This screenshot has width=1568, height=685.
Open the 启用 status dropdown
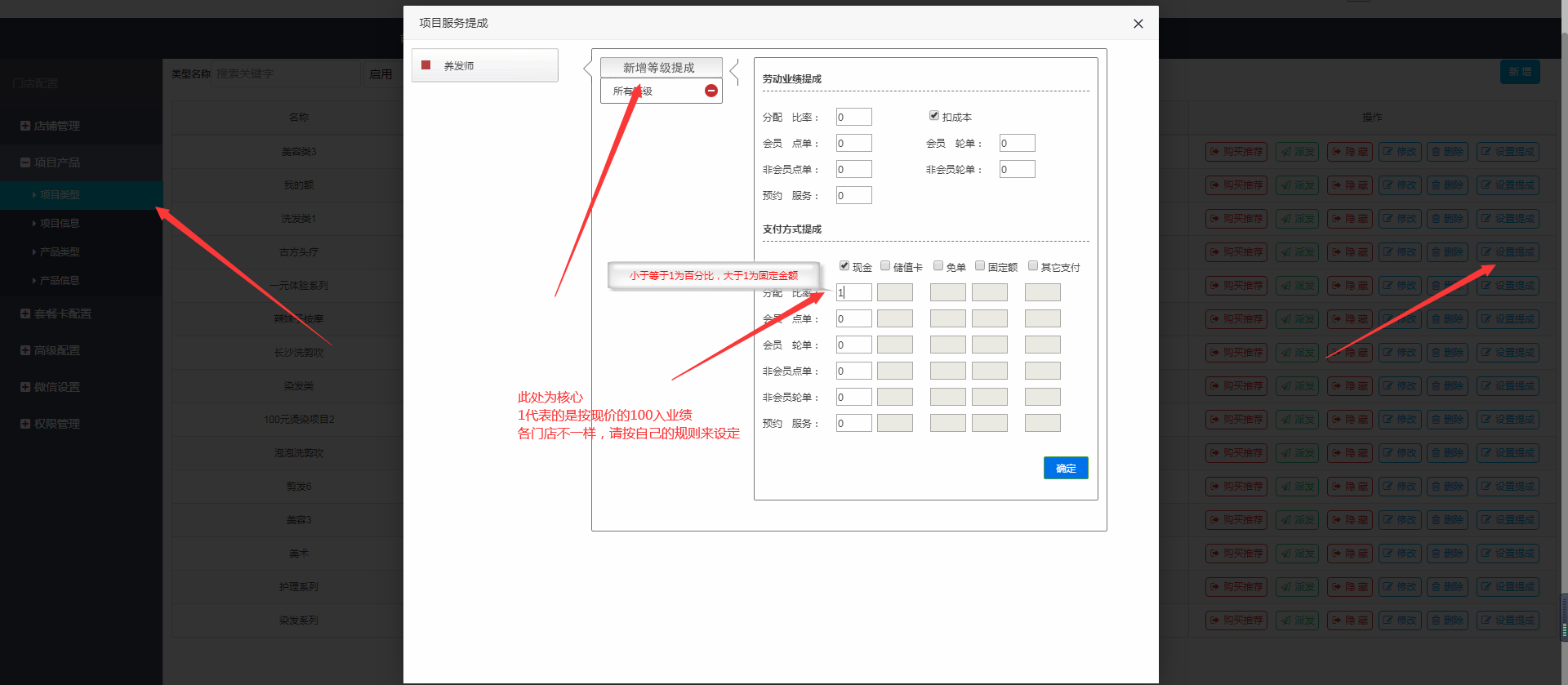(x=384, y=73)
